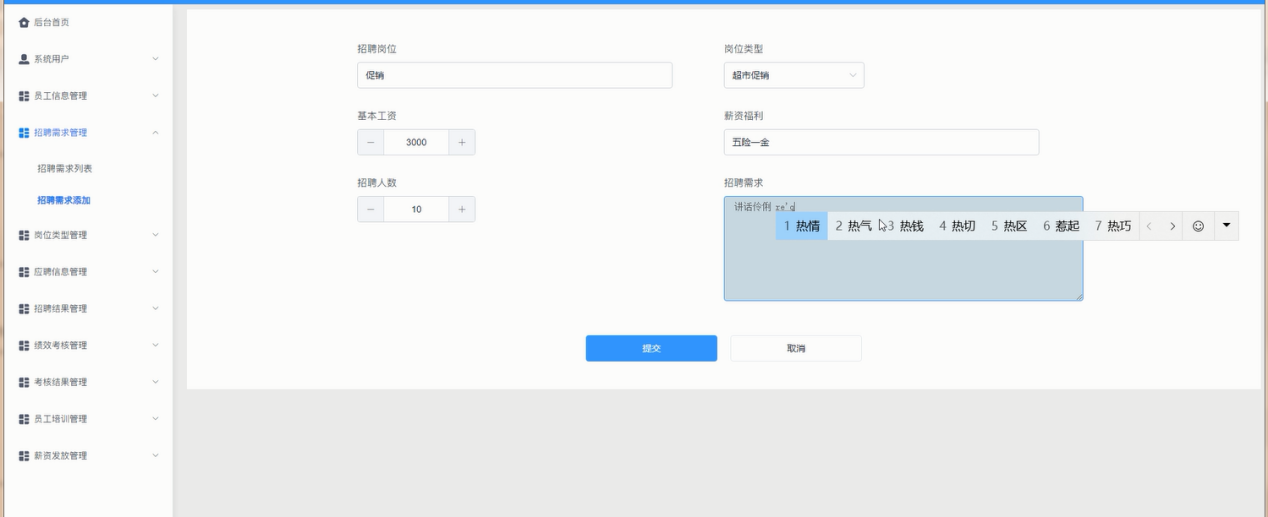Open the 岗位类型 dropdown showing 超市促销
Image resolution: width=1268 pixels, height=517 pixels.
(794, 75)
